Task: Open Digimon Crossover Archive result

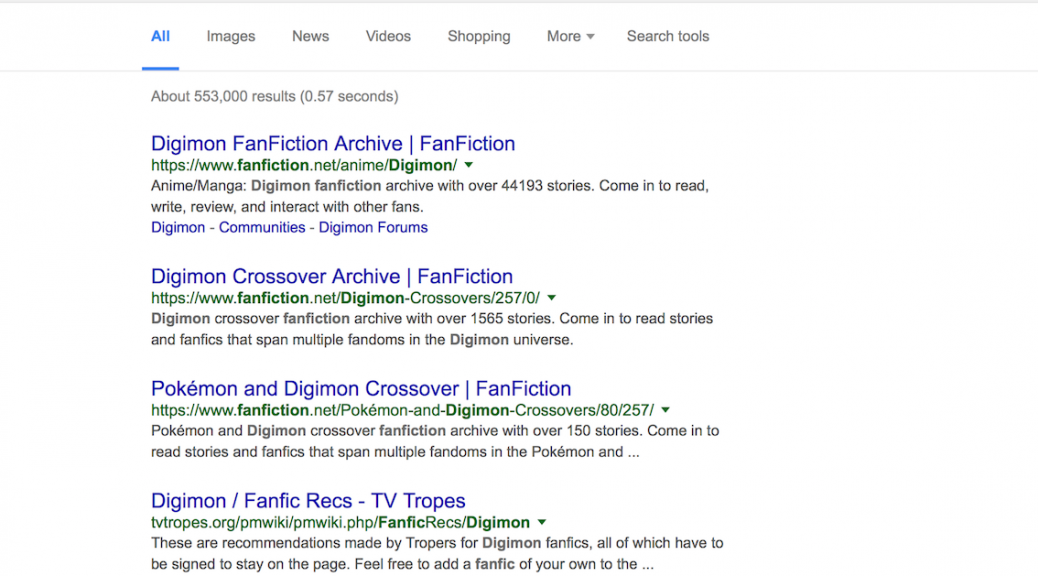Action: click(x=332, y=276)
